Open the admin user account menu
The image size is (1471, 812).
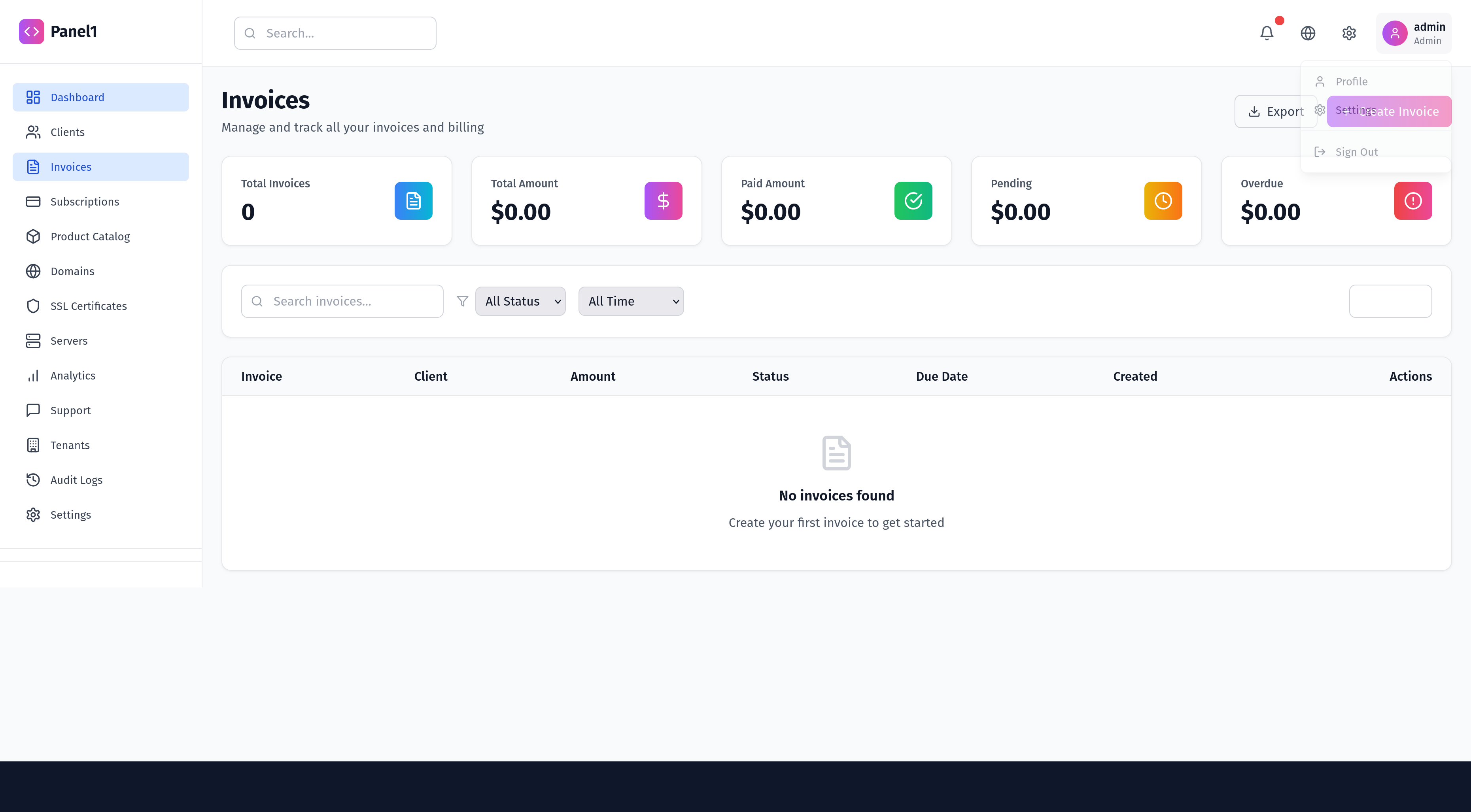tap(1414, 33)
